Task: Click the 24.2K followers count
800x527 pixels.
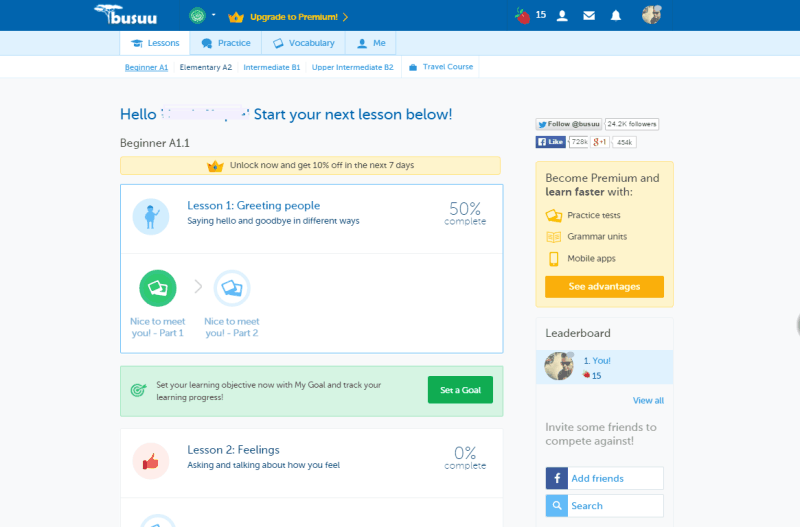Action: (x=632, y=124)
